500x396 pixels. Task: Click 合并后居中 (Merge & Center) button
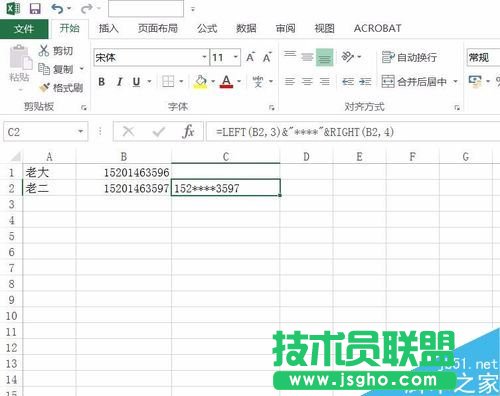(x=414, y=81)
